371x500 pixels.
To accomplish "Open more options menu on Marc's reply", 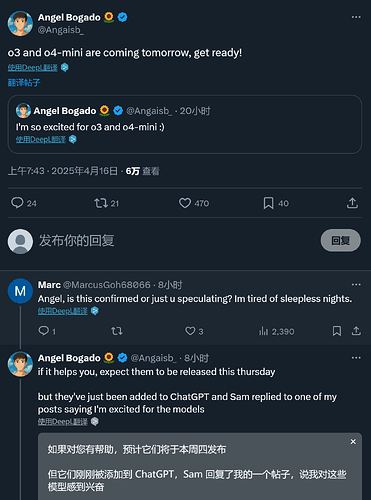I will tap(356, 284).
